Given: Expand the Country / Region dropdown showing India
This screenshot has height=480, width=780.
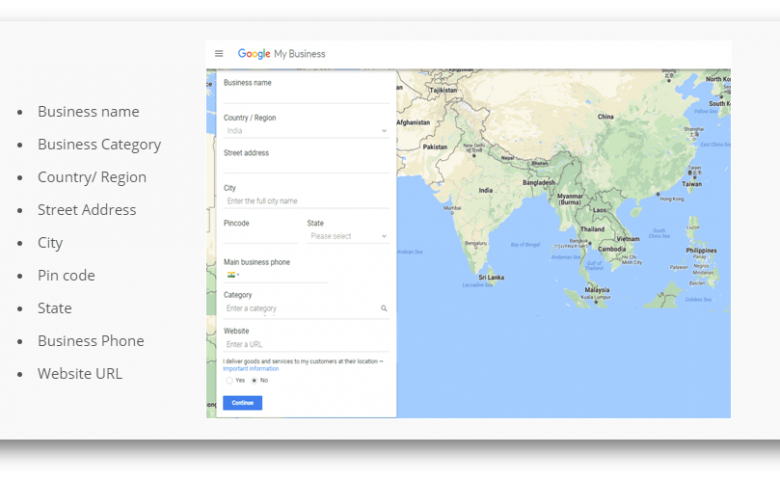Looking at the screenshot, I should (305, 131).
